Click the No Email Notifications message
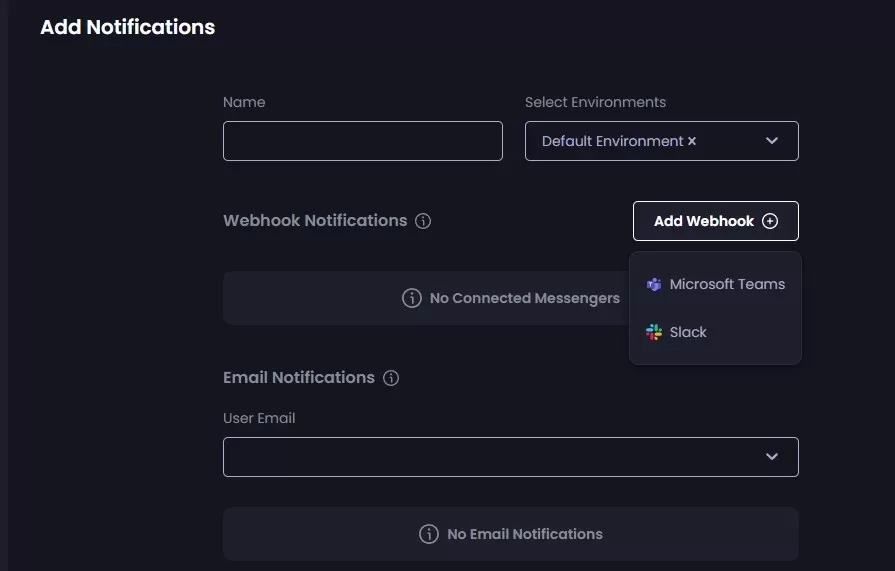 click(x=525, y=534)
